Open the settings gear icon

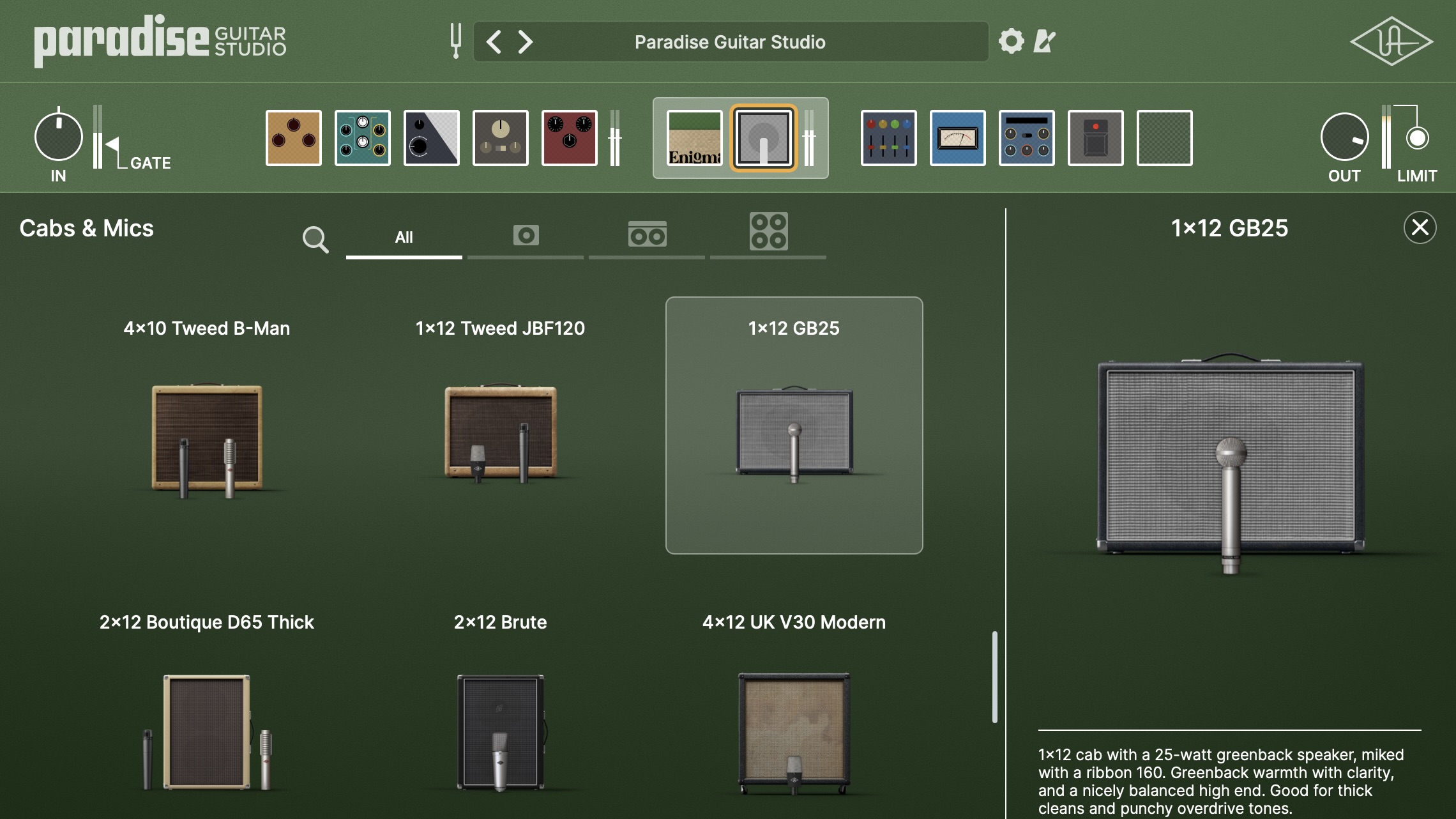1011,42
